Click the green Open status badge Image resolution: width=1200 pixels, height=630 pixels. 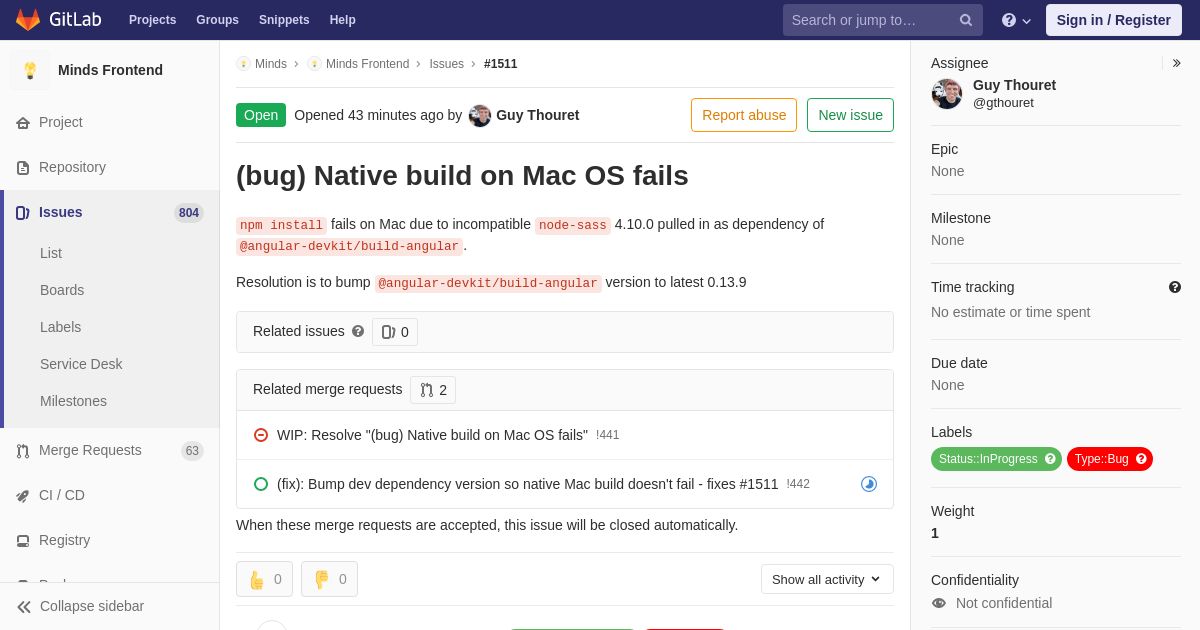pos(261,115)
